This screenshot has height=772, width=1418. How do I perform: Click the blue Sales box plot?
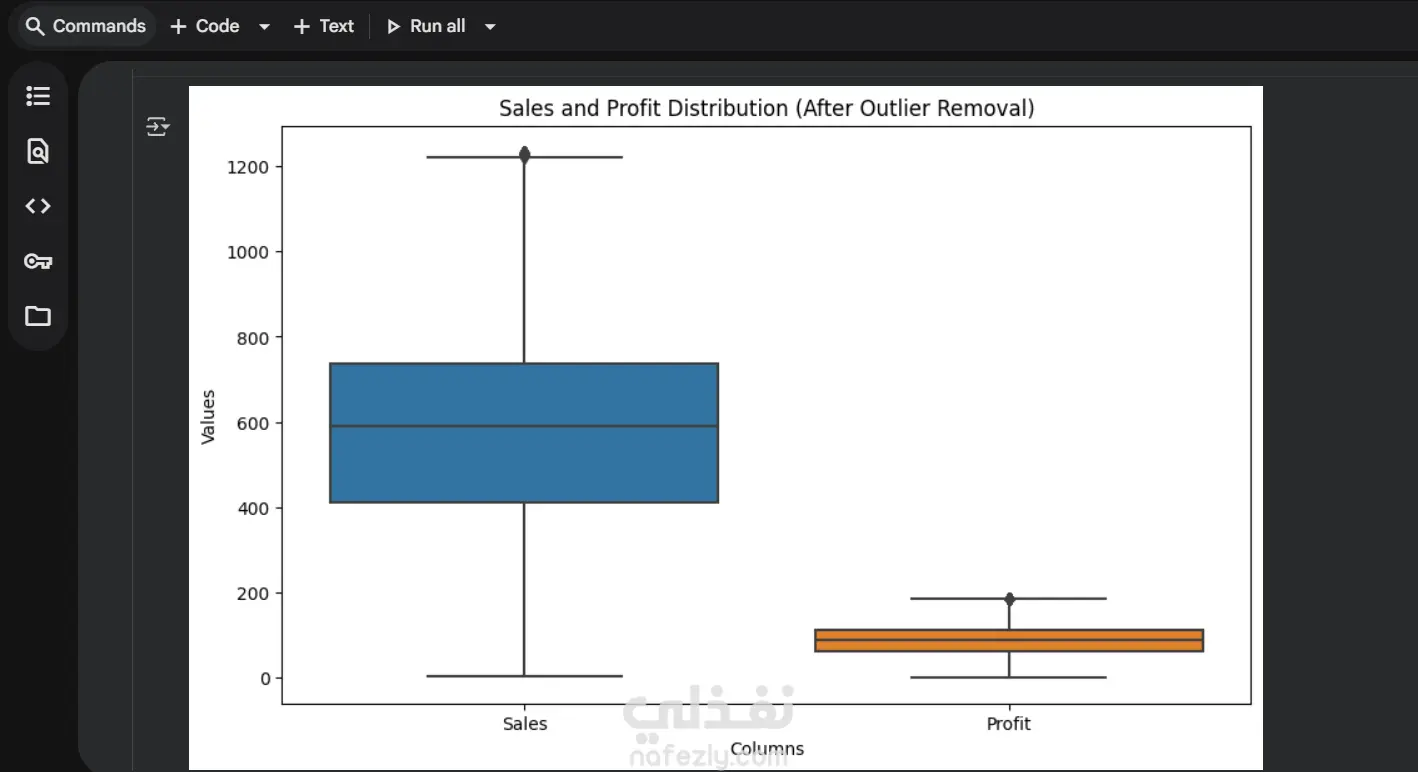click(x=524, y=433)
